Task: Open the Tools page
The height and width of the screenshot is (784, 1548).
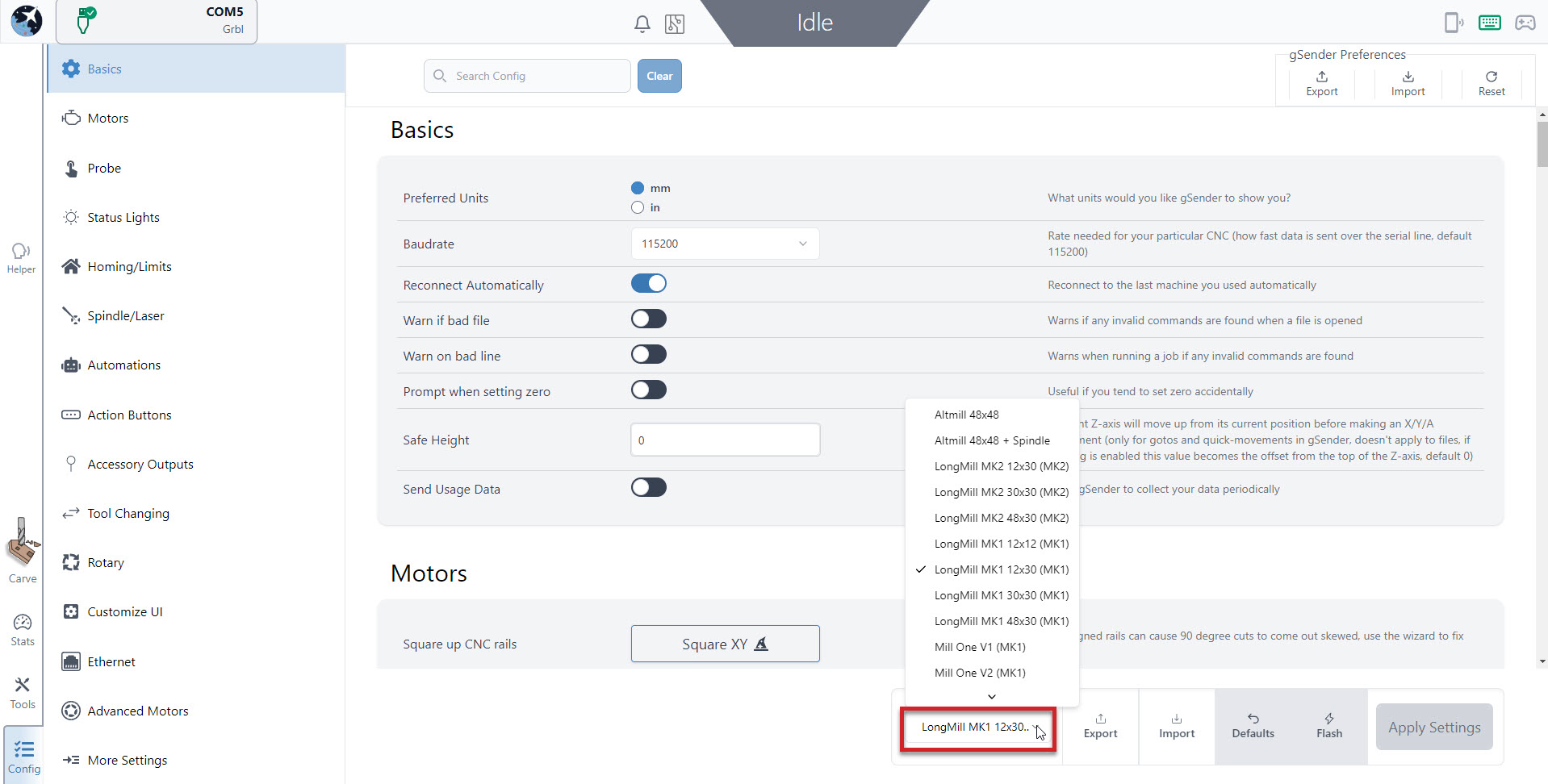Action: click(23, 694)
